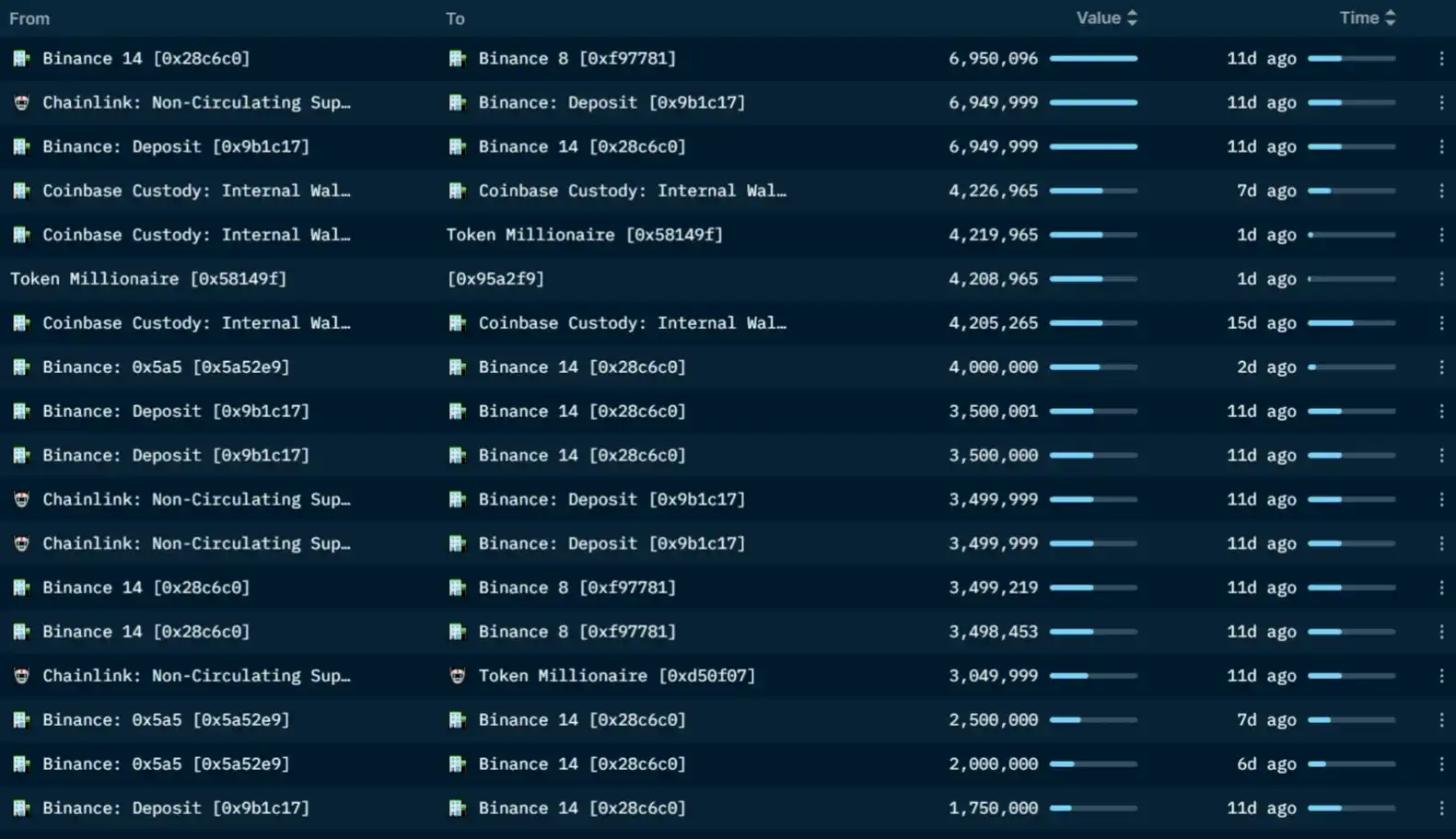Click sender Binance icon in 3,500,001 row
Screen dimensions: 1456x839
[x=21, y=412]
